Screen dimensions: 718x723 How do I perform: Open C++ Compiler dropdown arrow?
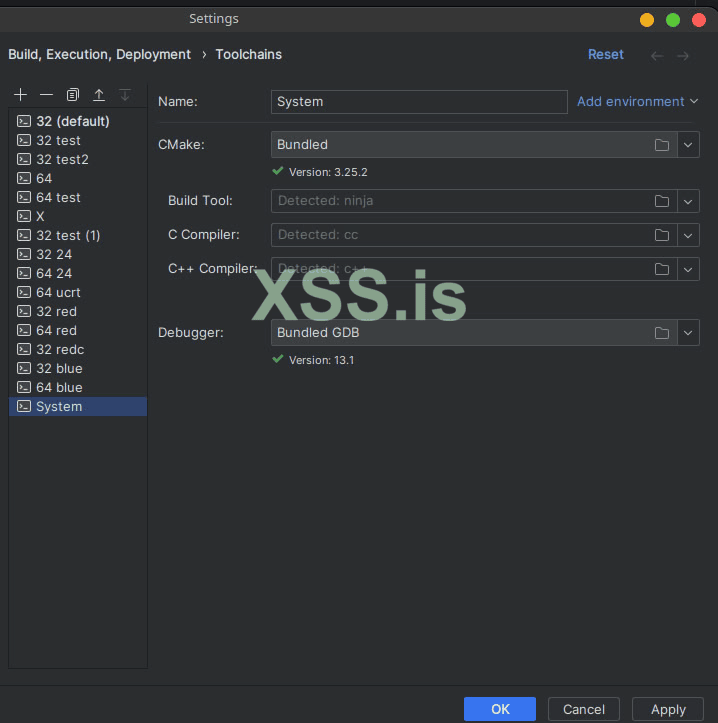(688, 269)
